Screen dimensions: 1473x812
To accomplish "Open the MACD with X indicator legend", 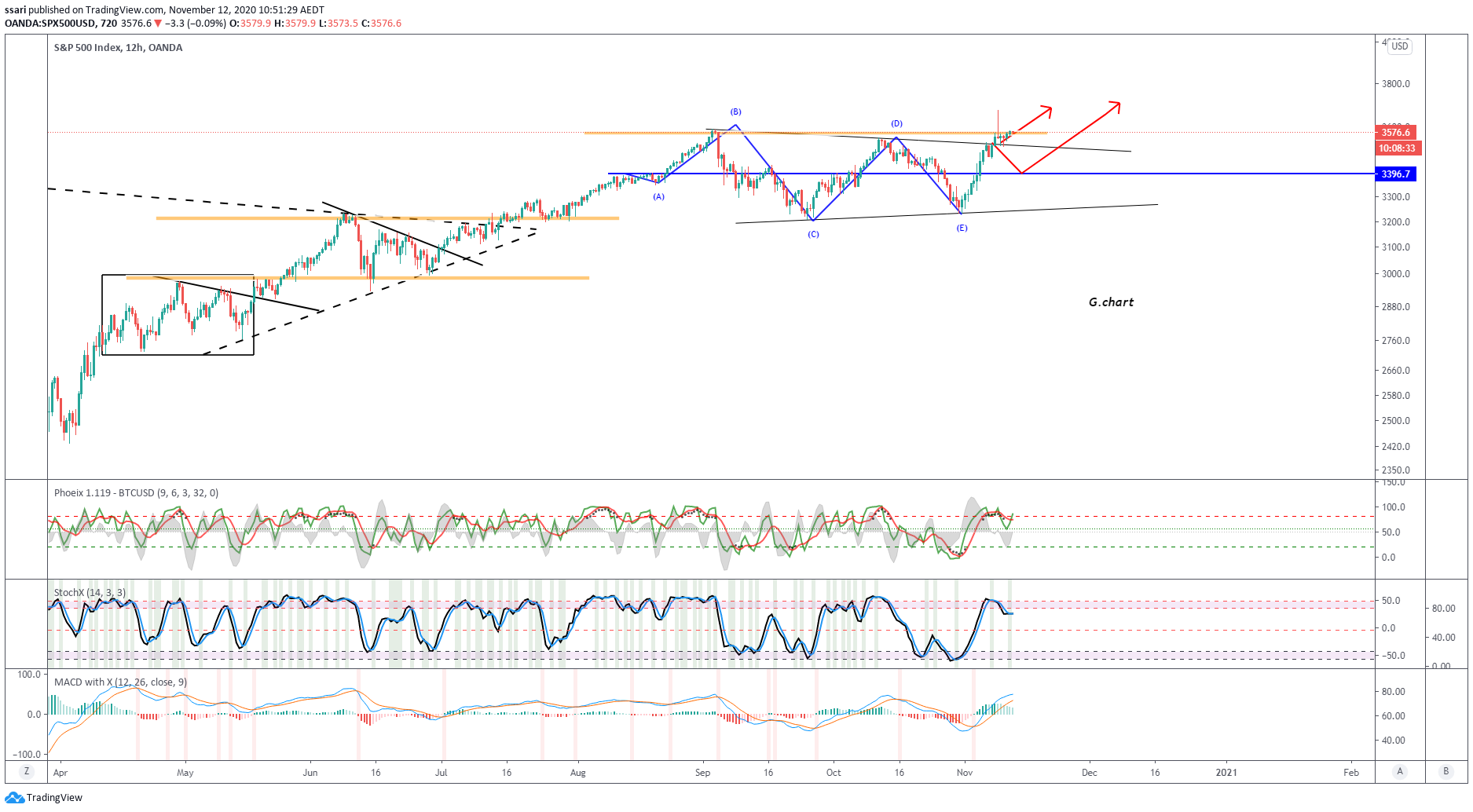I will 120,682.
